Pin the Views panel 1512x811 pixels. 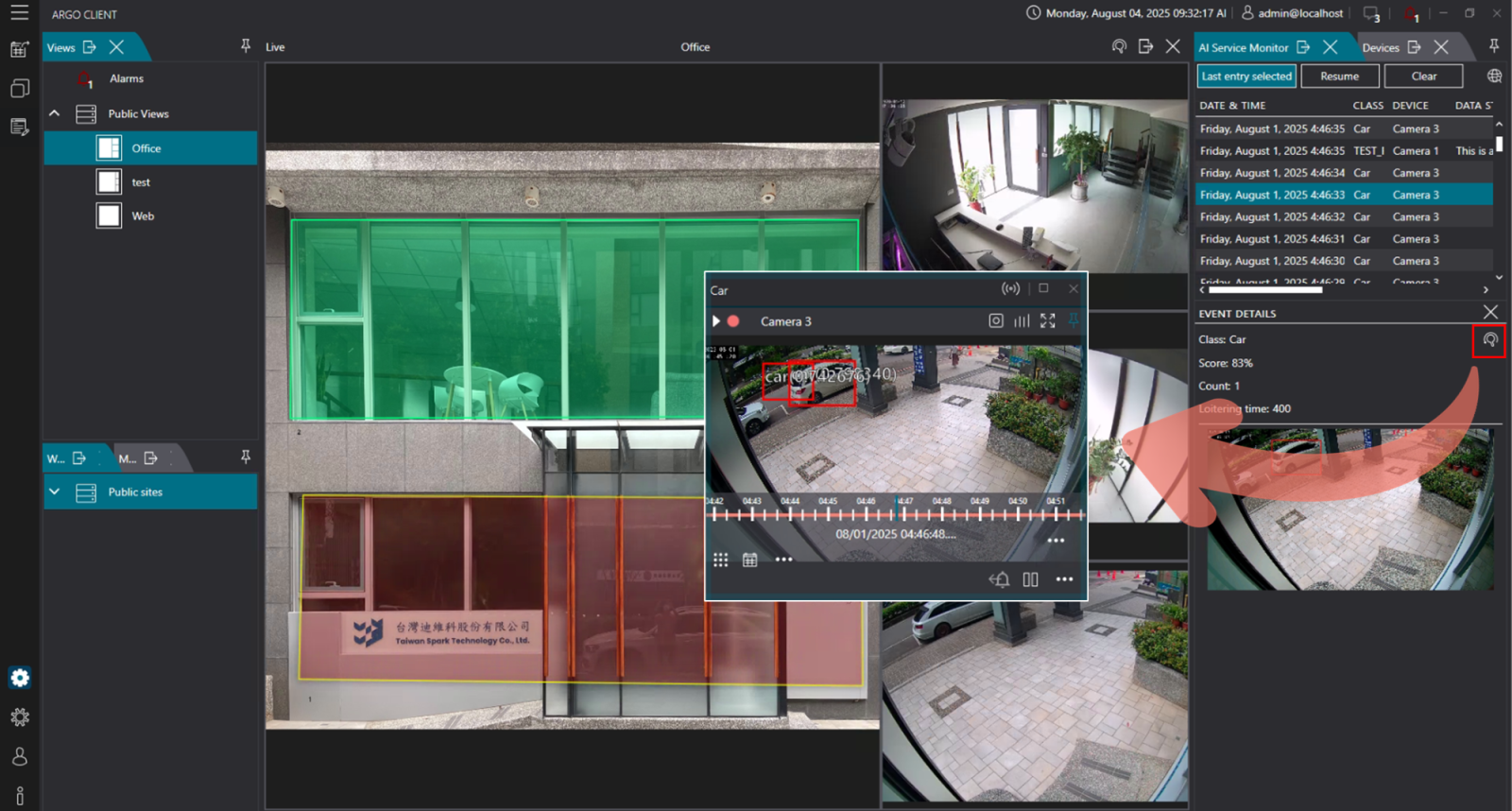click(x=246, y=46)
